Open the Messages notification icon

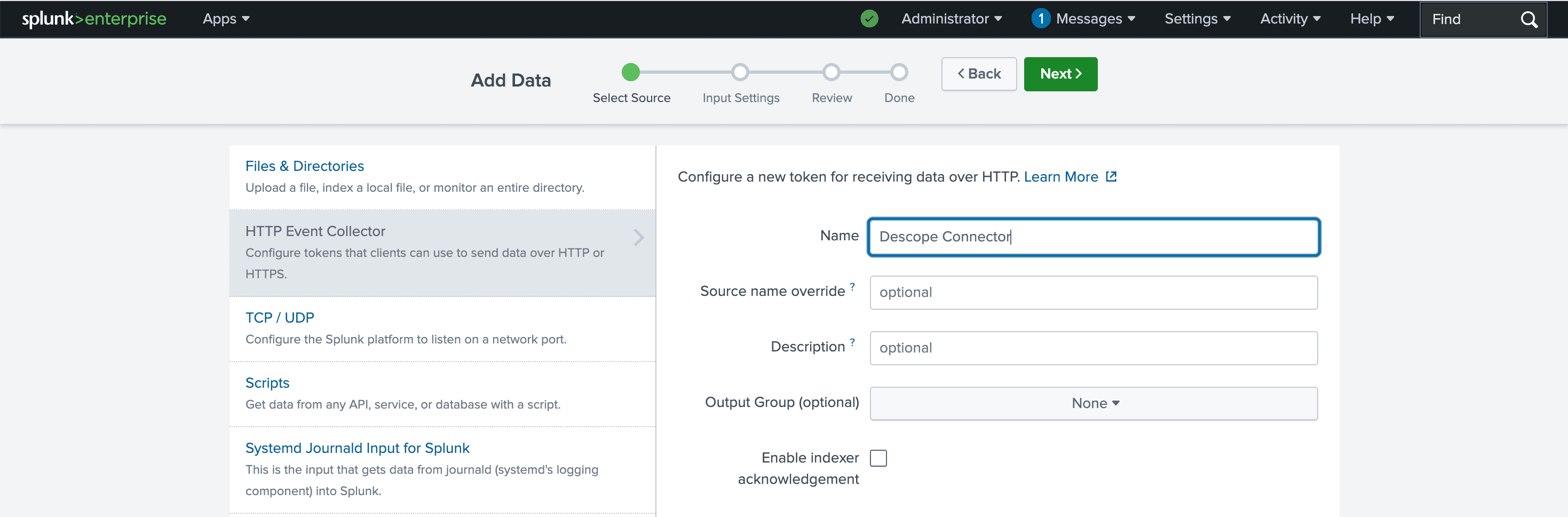pos(1041,19)
